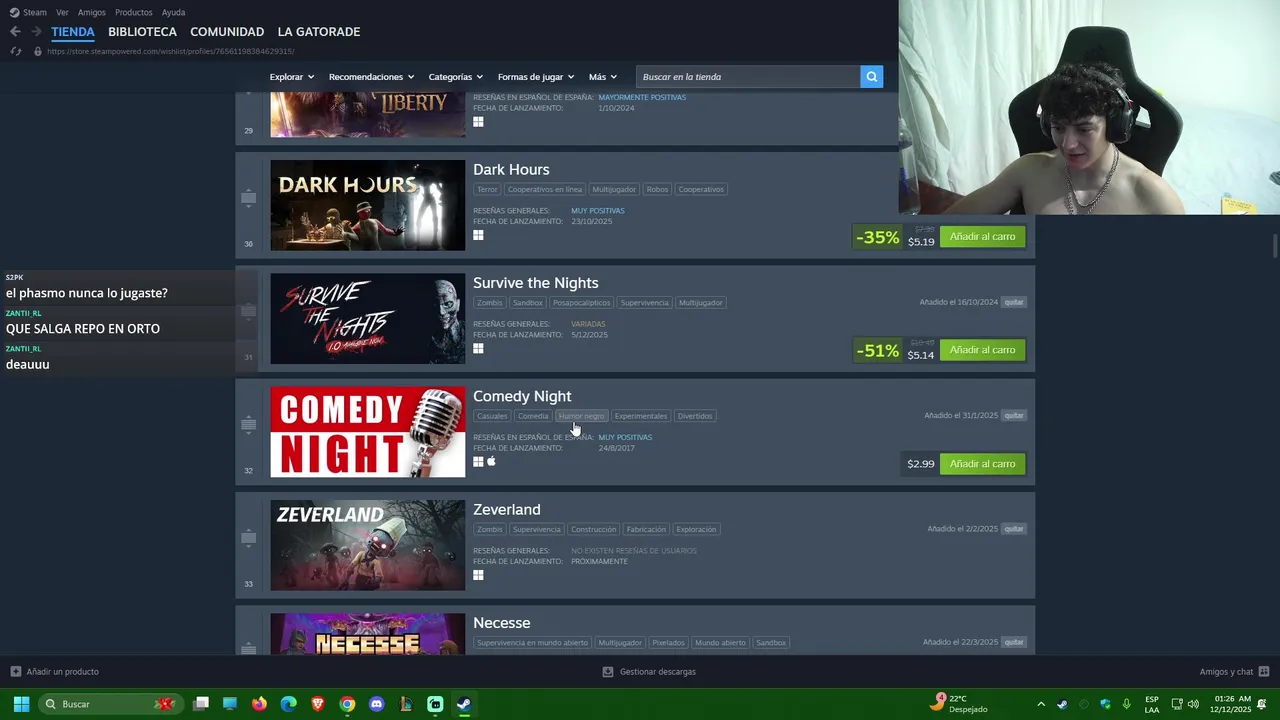Image resolution: width=1280 pixels, height=720 pixels.
Task: Add Dark Hours to the cart
Action: coord(982,237)
